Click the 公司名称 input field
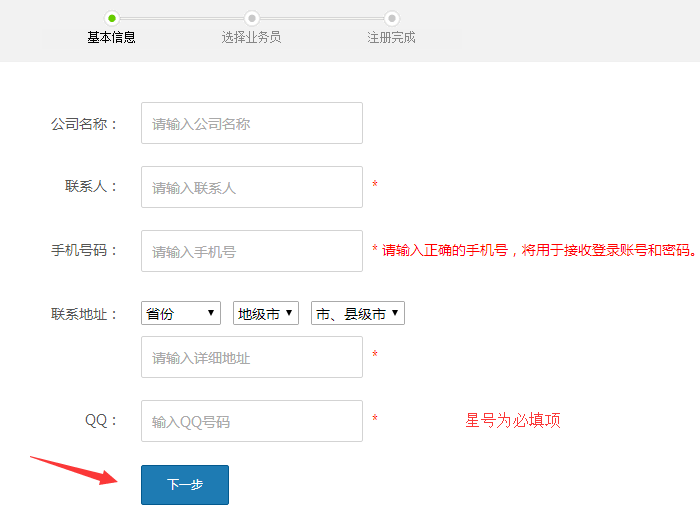The height and width of the screenshot is (514, 700). 252,123
